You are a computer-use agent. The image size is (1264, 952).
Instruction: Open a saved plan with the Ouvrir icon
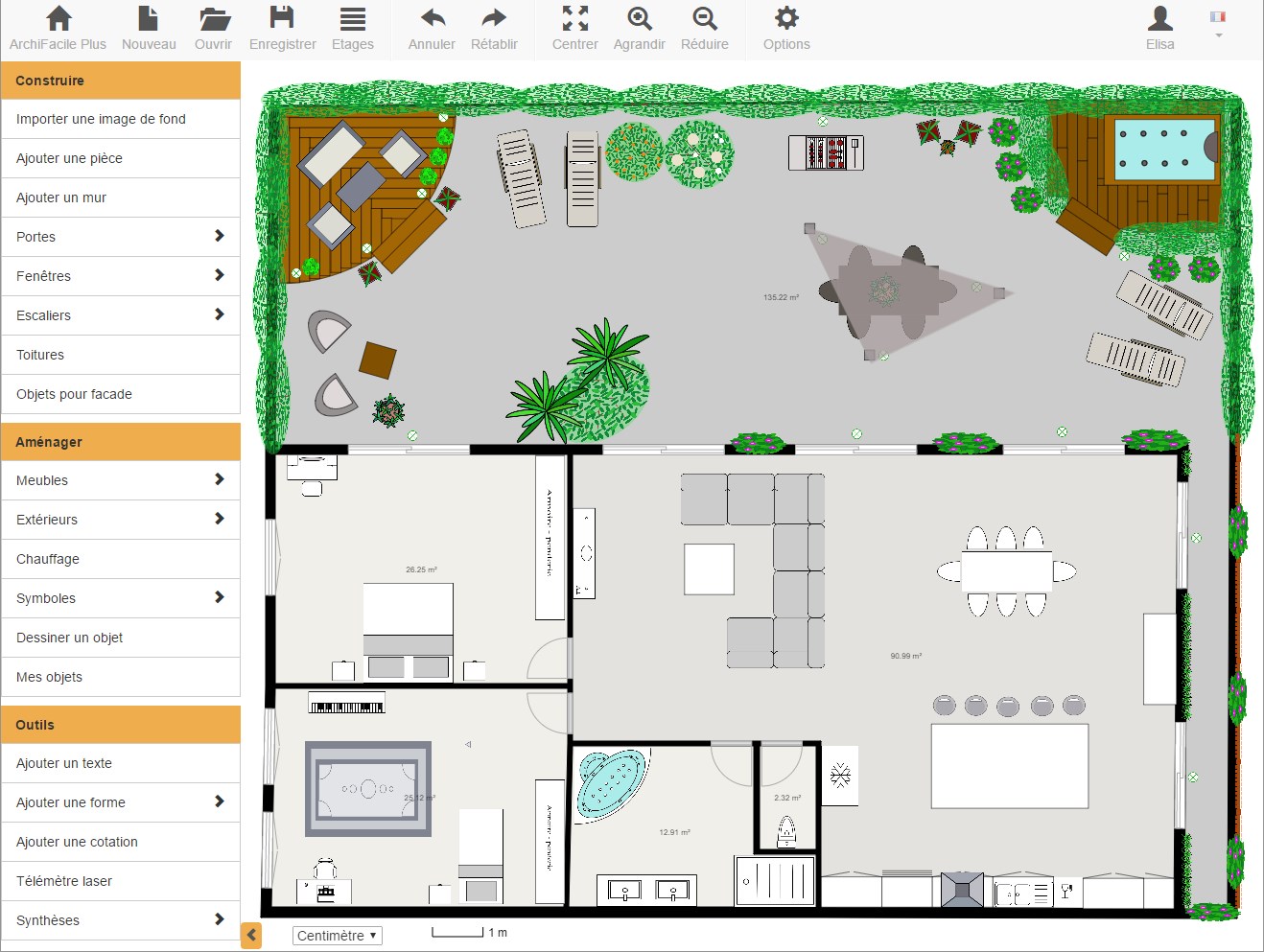click(x=213, y=27)
